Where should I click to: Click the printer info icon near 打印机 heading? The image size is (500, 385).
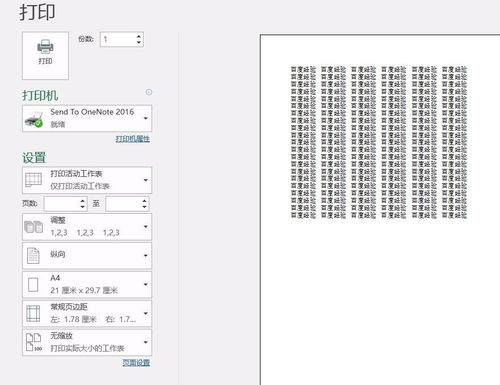(x=149, y=92)
